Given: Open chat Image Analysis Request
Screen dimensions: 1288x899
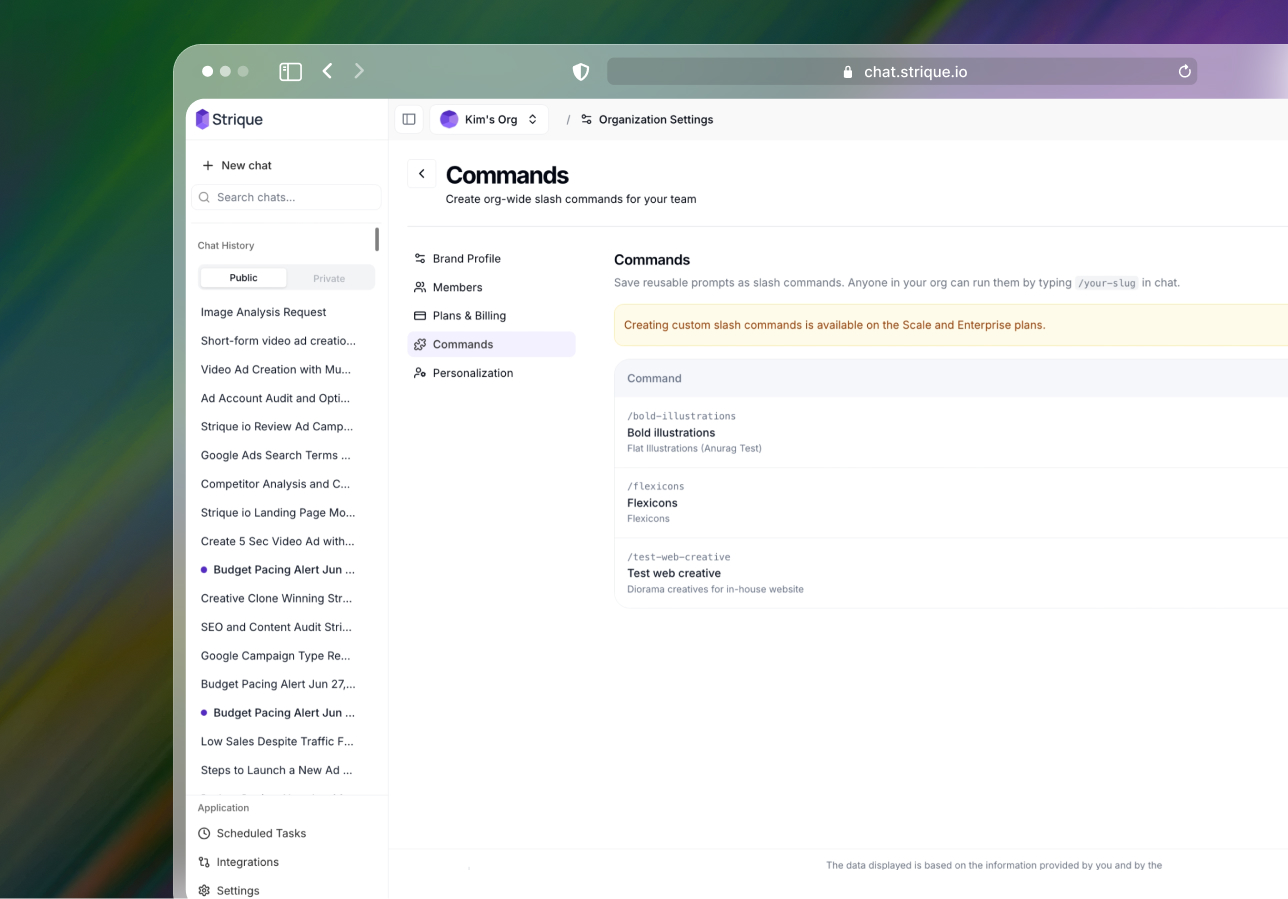Looking at the screenshot, I should pos(264,312).
